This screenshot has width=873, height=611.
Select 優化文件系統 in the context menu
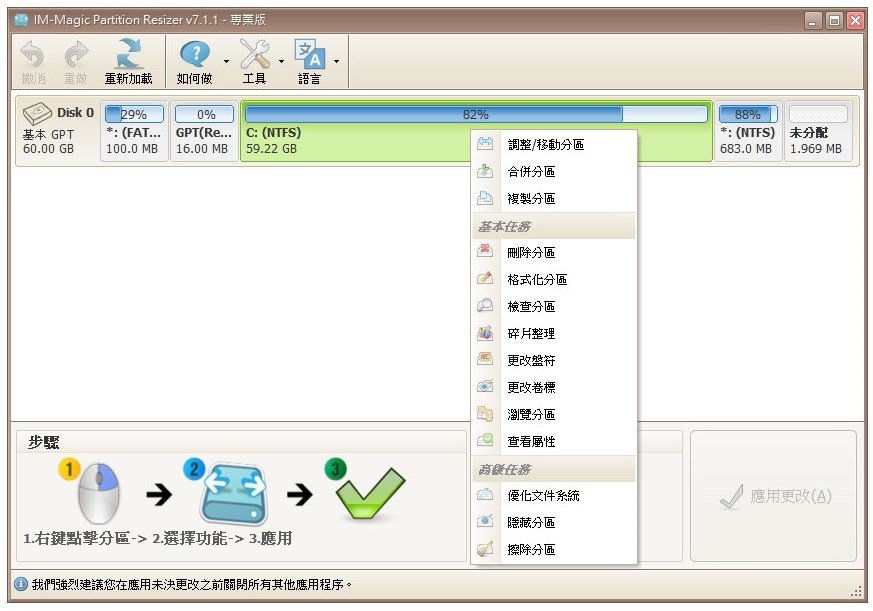tap(554, 495)
